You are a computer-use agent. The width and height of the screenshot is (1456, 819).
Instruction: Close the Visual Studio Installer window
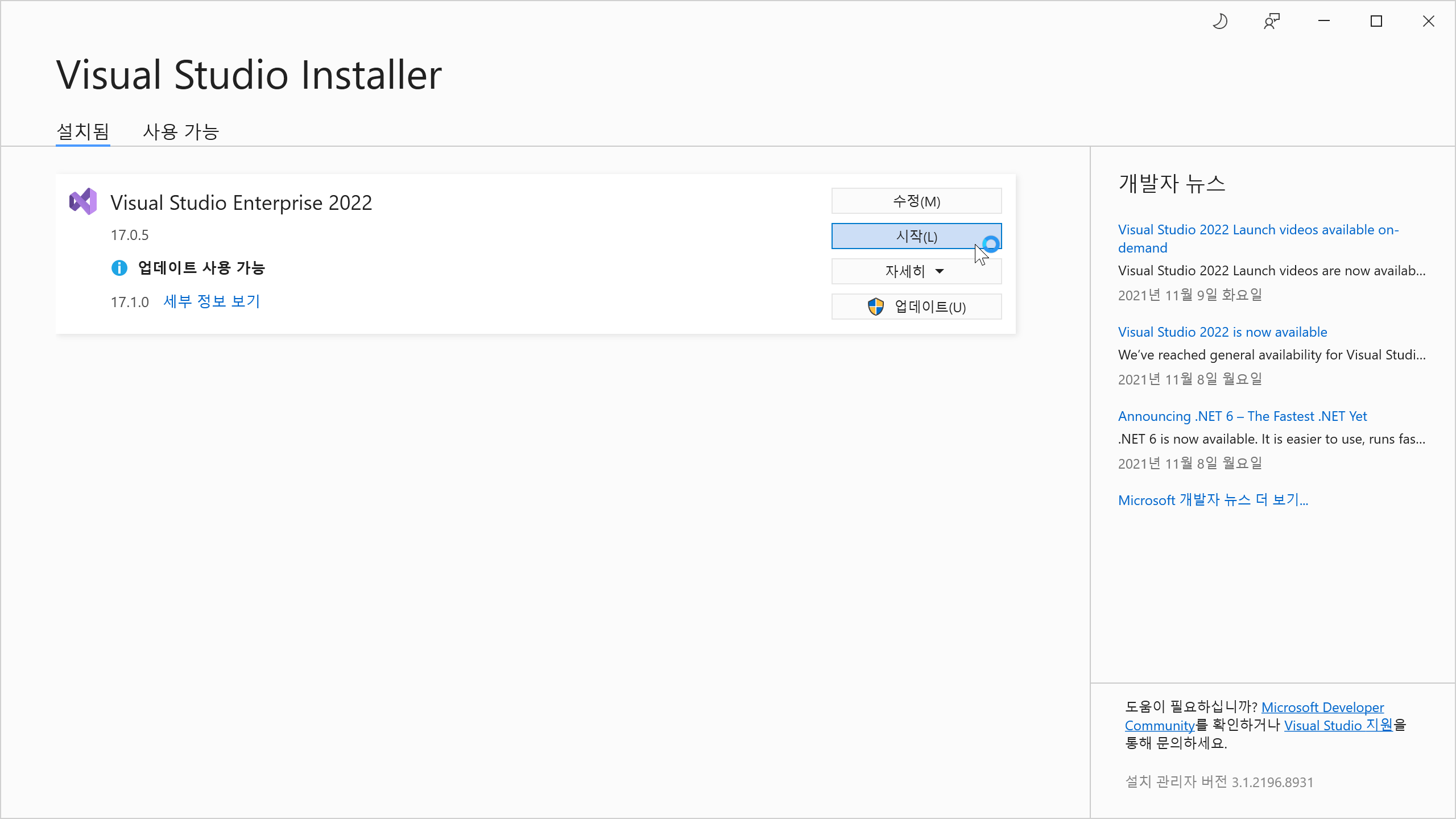click(1429, 22)
